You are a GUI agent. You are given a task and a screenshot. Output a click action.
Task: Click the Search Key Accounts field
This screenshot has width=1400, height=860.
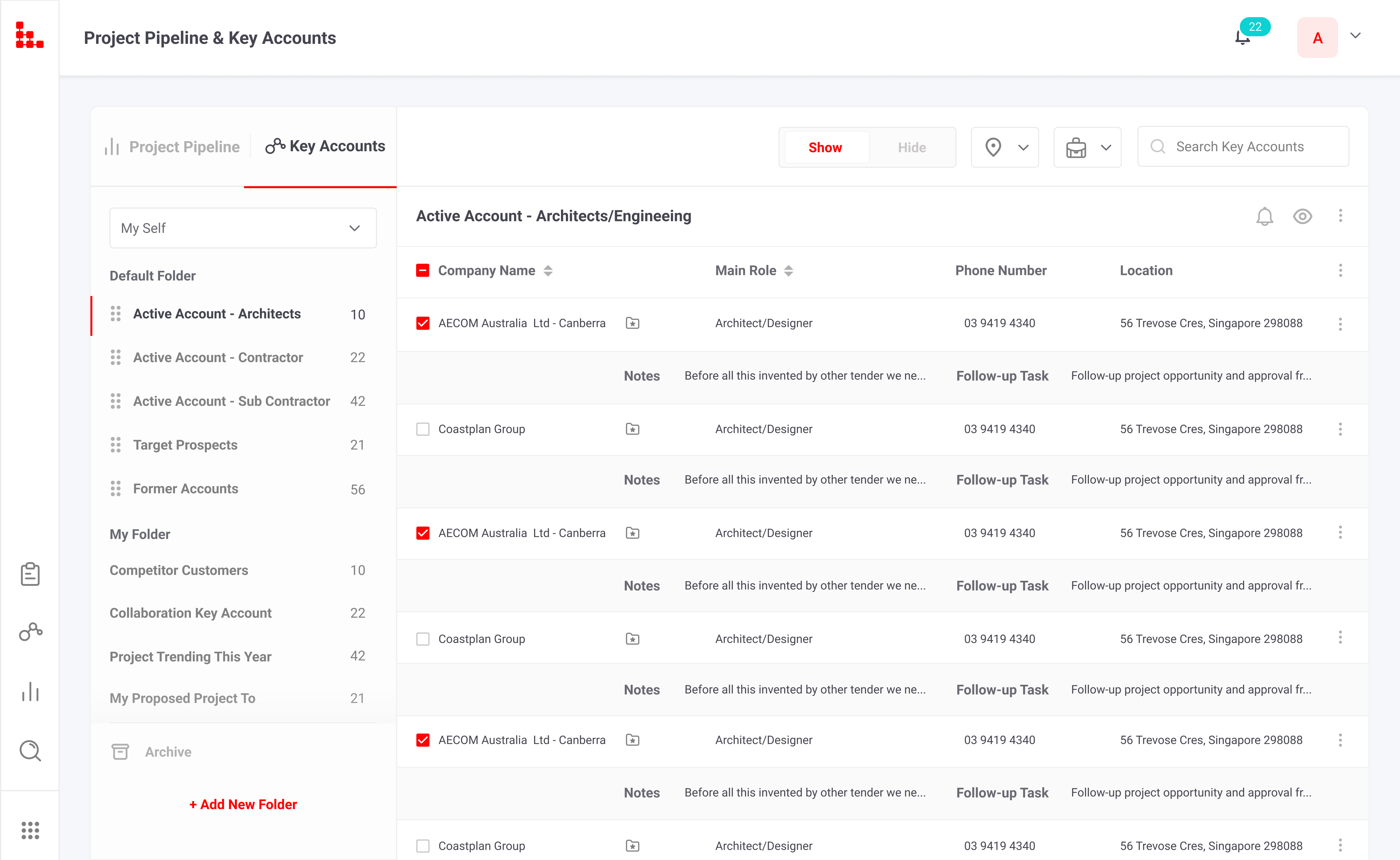tap(1242, 147)
